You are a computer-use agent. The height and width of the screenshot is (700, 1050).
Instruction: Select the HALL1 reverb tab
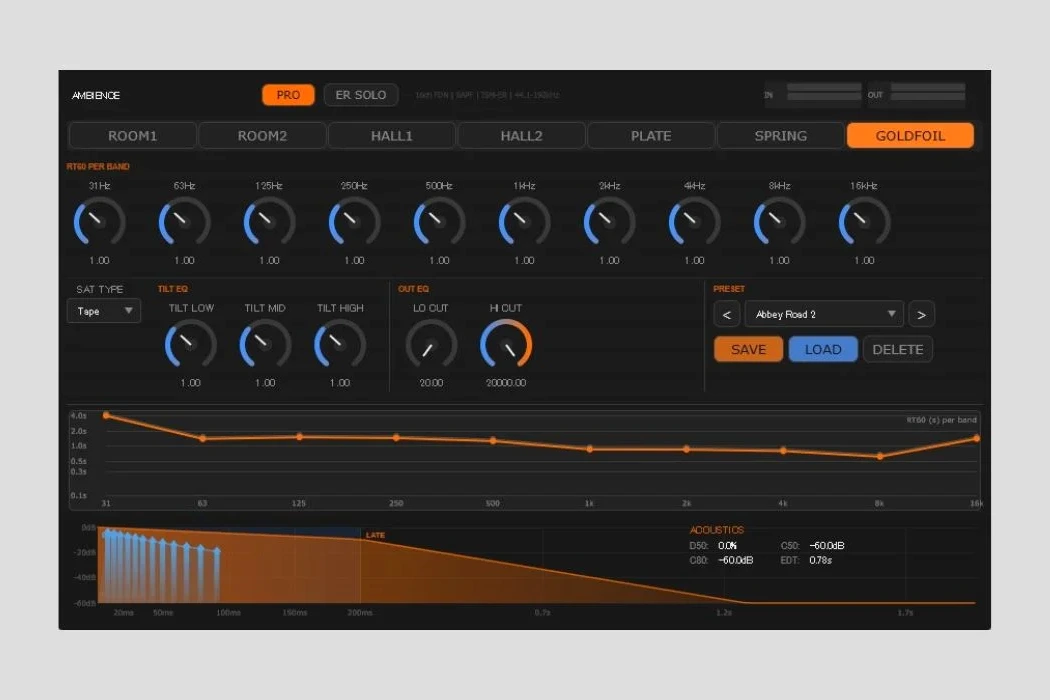click(x=392, y=136)
